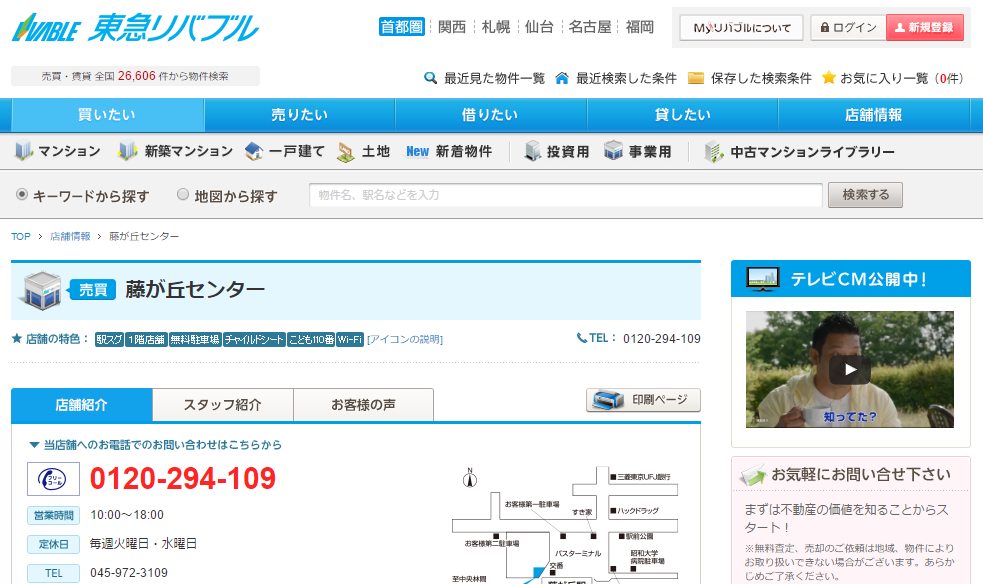Select the 福岡 region link
Image resolution: width=983 pixels, height=584 pixels.
pyautogui.click(x=639, y=27)
